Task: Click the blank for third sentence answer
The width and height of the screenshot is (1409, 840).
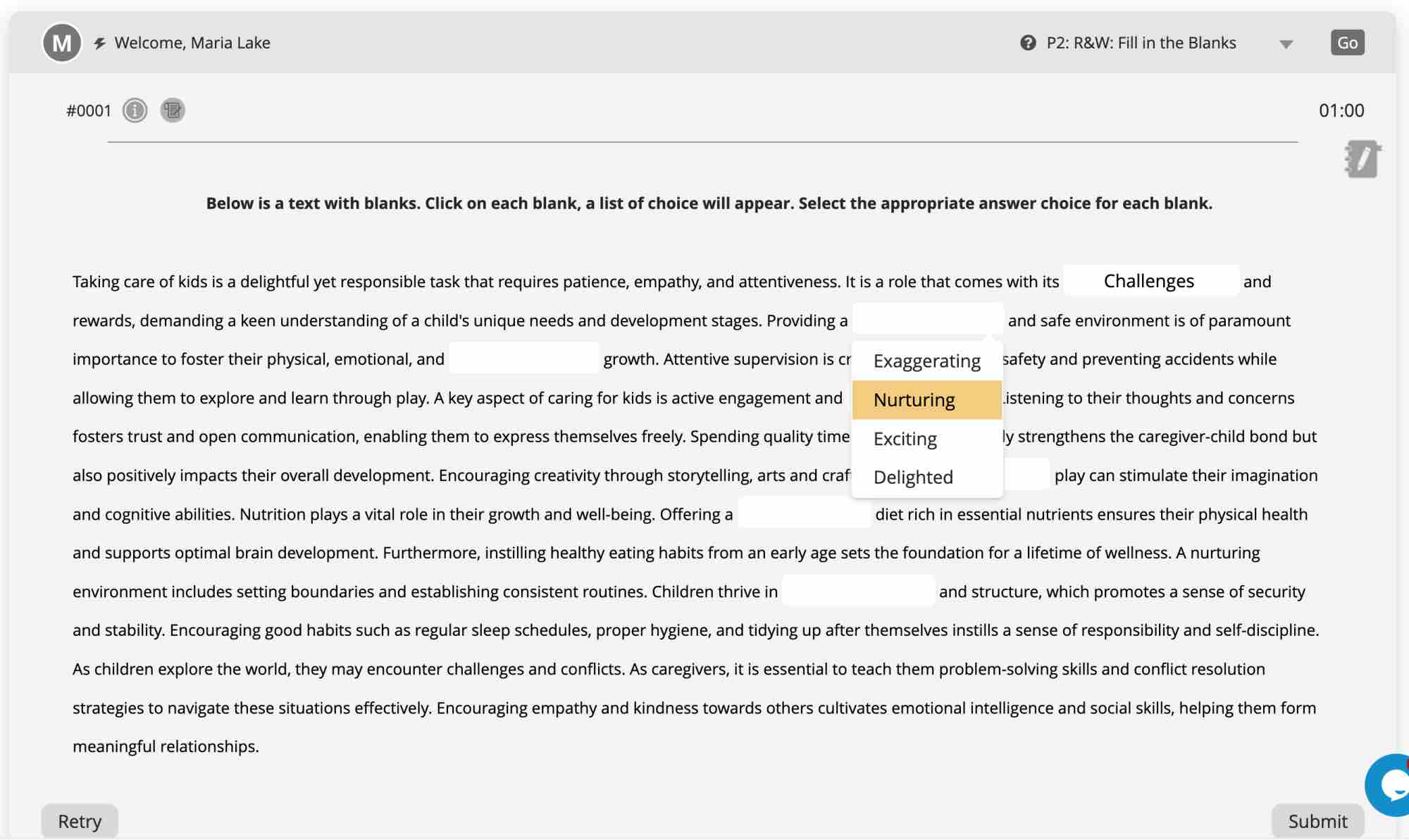Action: (521, 357)
